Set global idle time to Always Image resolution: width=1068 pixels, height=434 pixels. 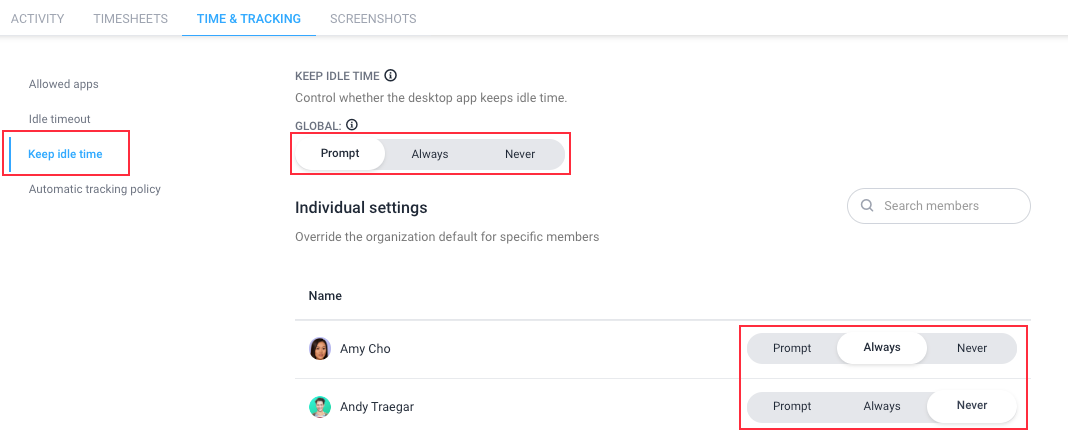(430, 154)
